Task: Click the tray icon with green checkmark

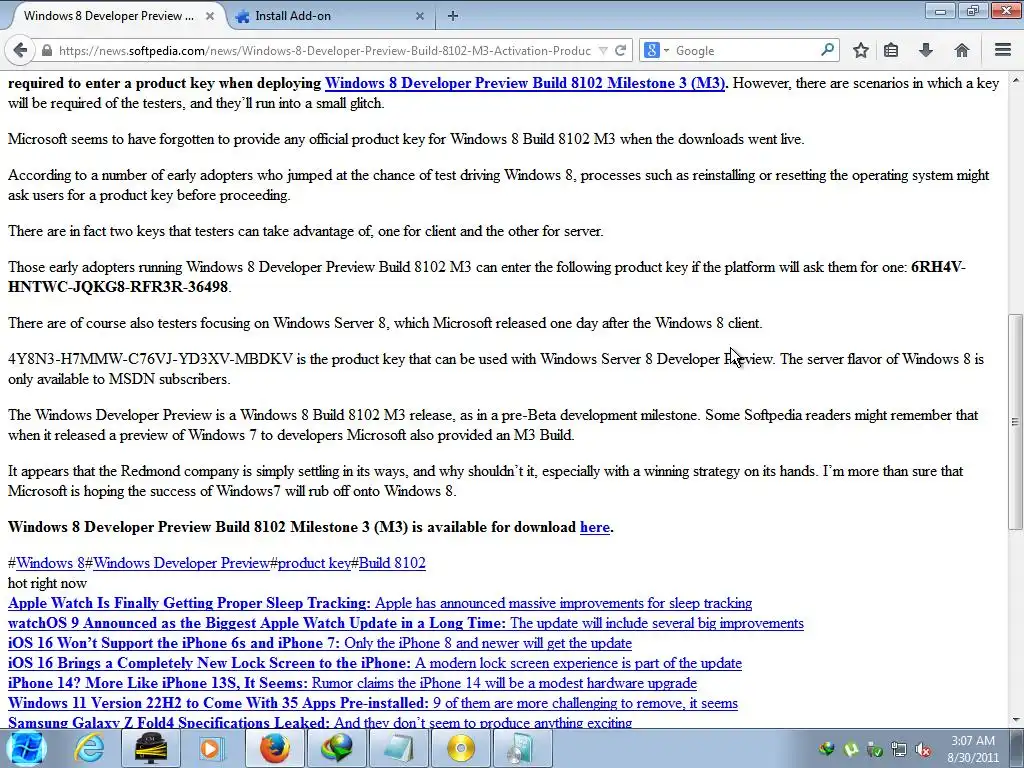Action: [x=875, y=749]
